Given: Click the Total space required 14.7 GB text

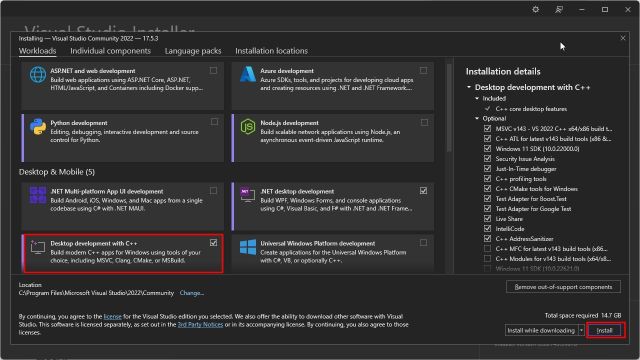Looking at the screenshot, I should 583,315.
